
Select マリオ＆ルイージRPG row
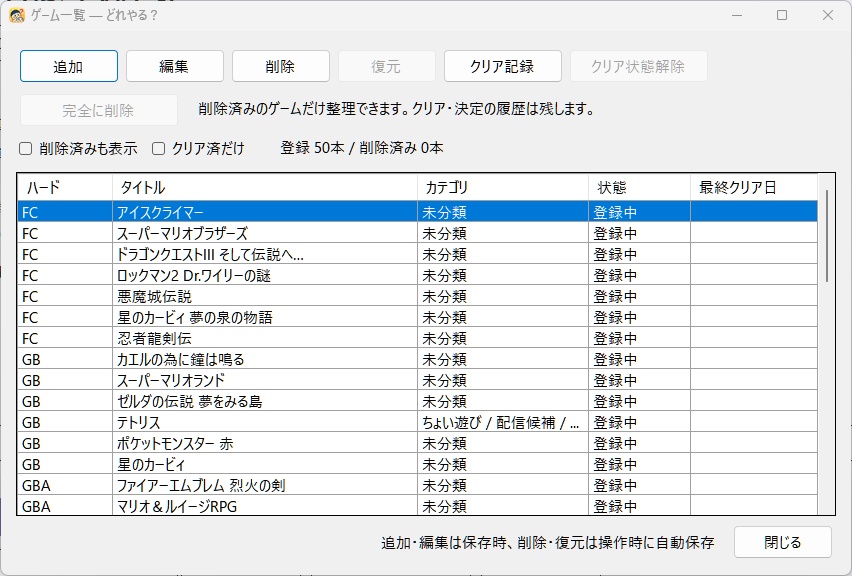417,506
